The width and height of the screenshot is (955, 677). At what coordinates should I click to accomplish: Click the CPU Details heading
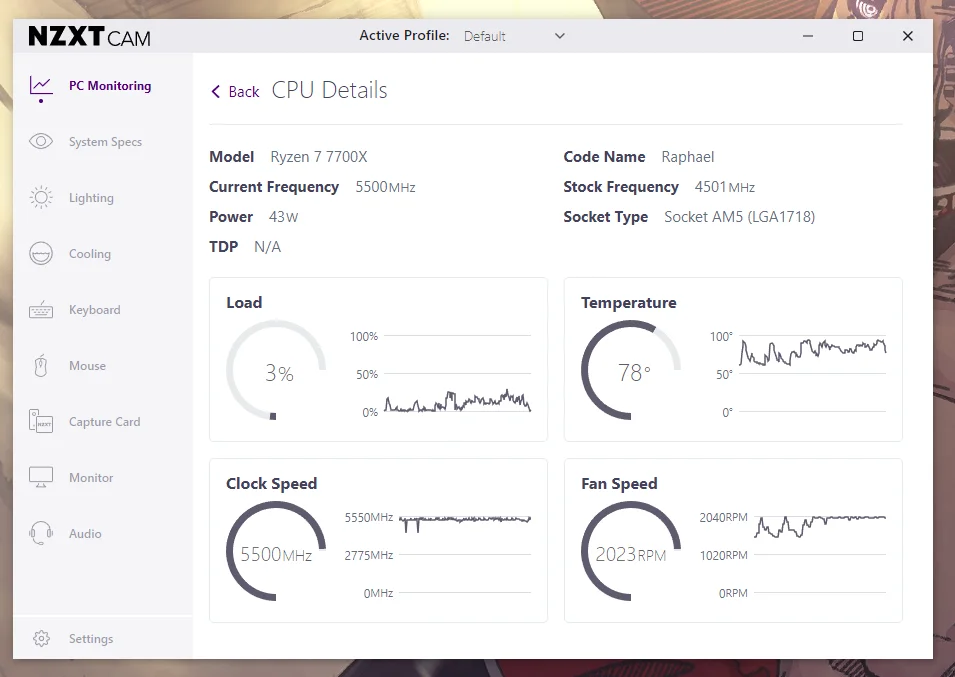(329, 90)
